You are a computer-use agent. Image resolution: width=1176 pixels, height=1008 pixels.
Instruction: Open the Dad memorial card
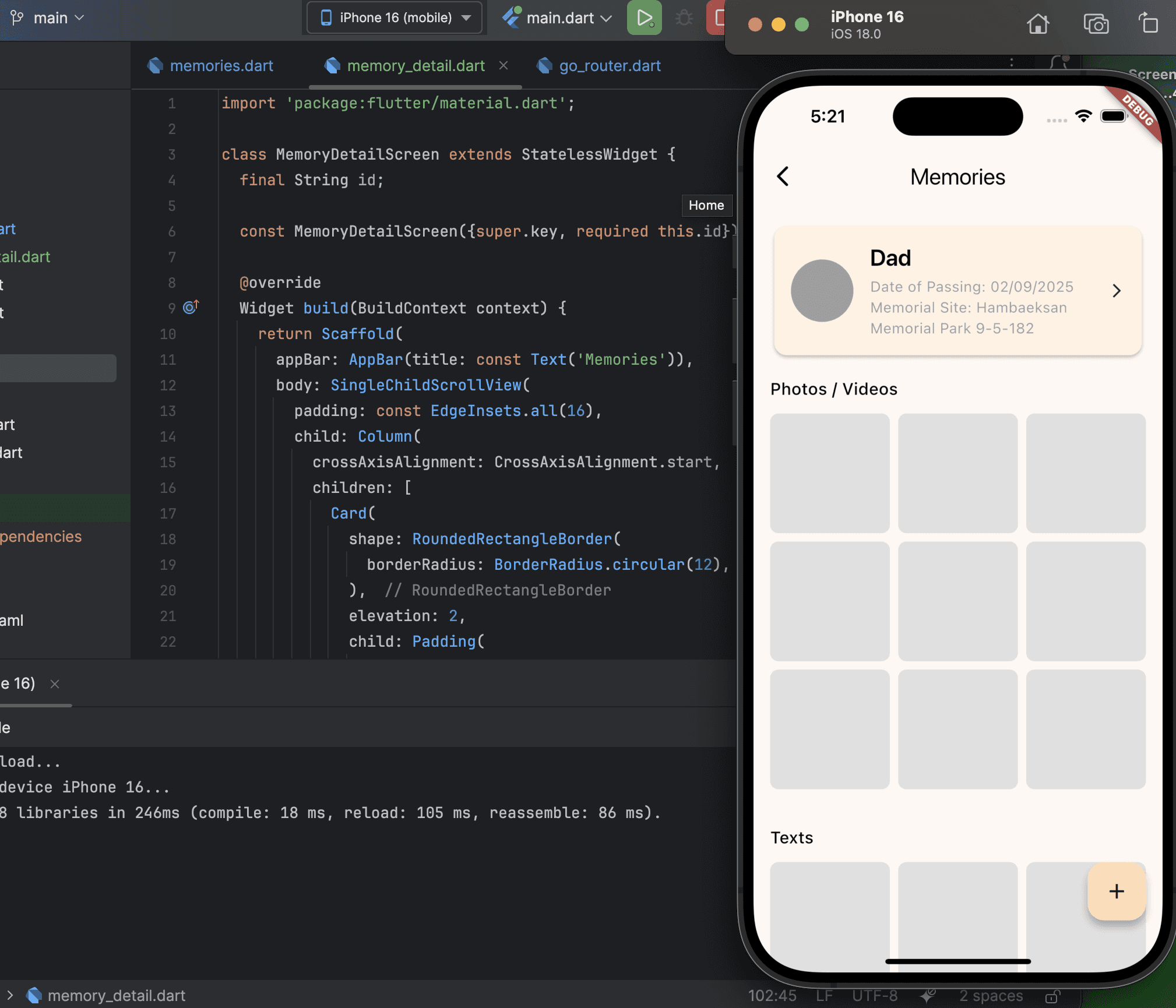[x=957, y=291]
